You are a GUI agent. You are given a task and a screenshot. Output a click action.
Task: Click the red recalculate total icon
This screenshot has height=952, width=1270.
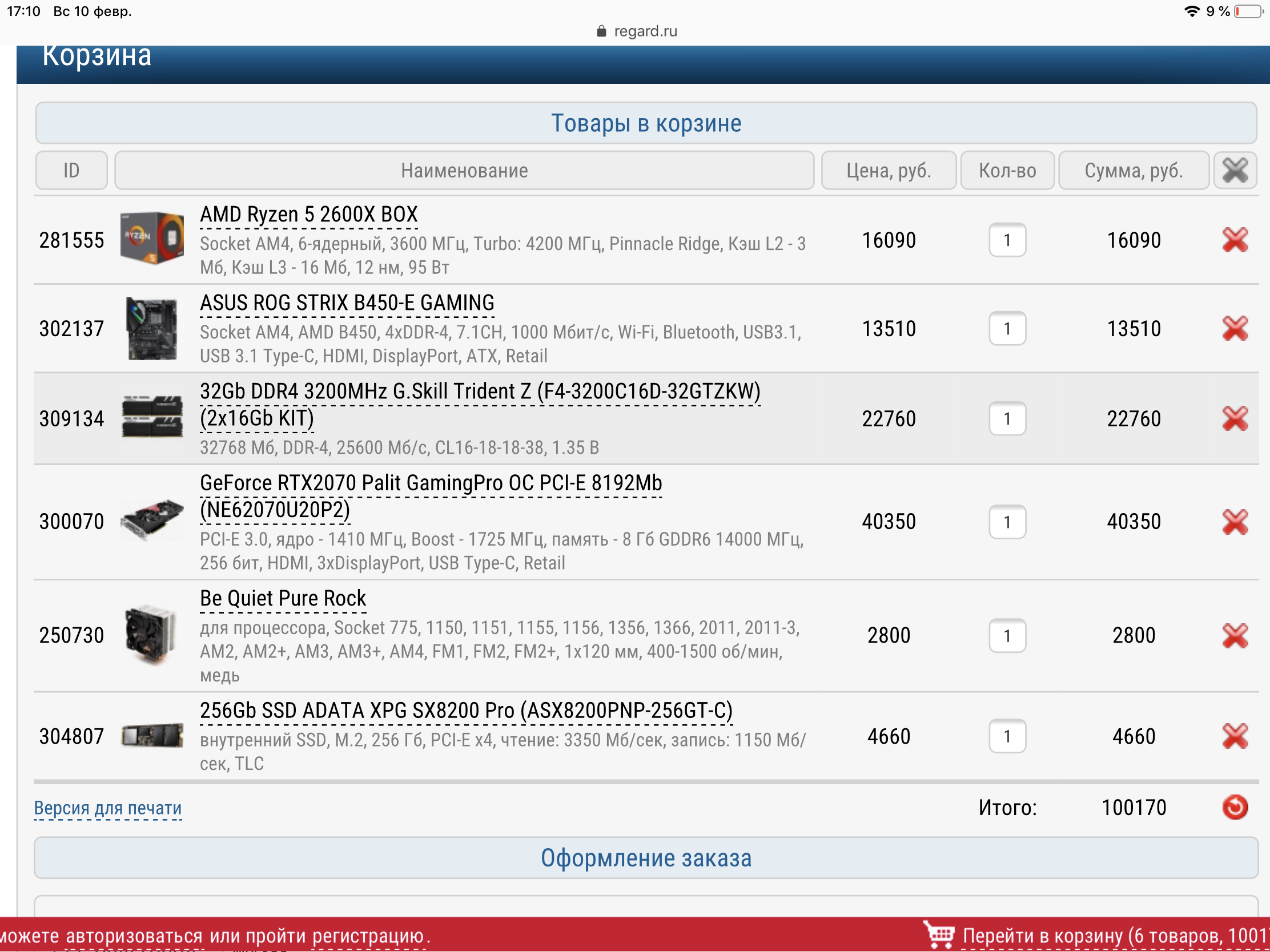click(1235, 807)
